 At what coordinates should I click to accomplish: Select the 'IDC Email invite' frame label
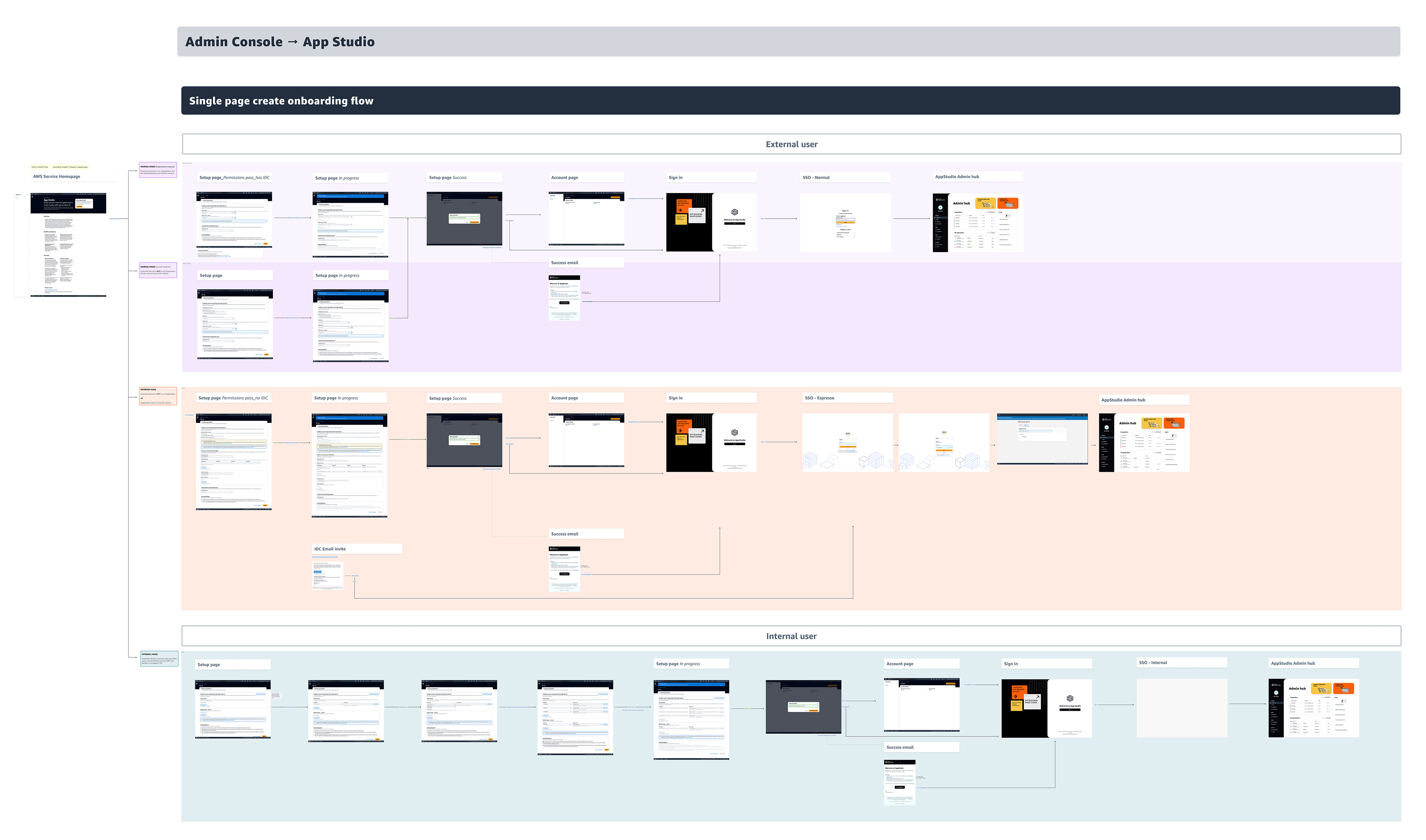click(x=330, y=549)
